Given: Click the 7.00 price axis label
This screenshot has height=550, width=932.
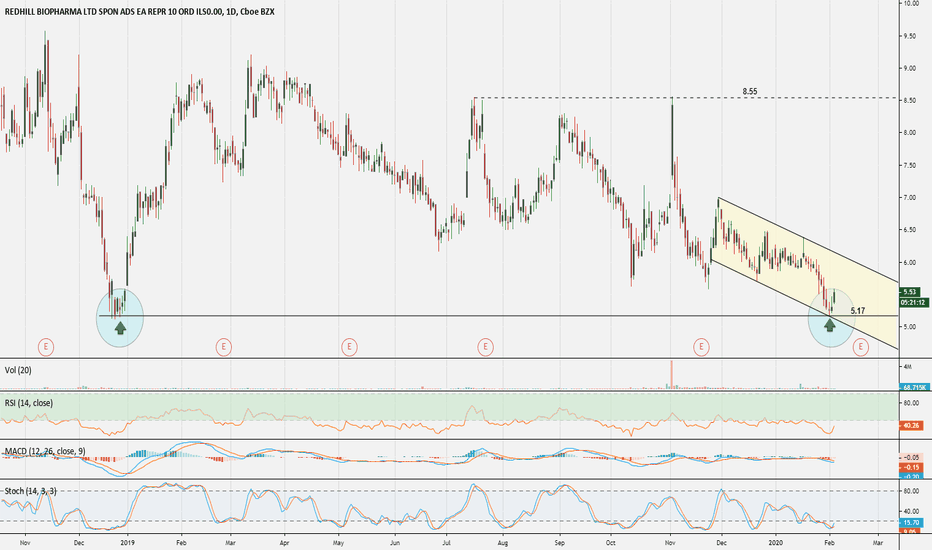Looking at the screenshot, I should tap(910, 197).
